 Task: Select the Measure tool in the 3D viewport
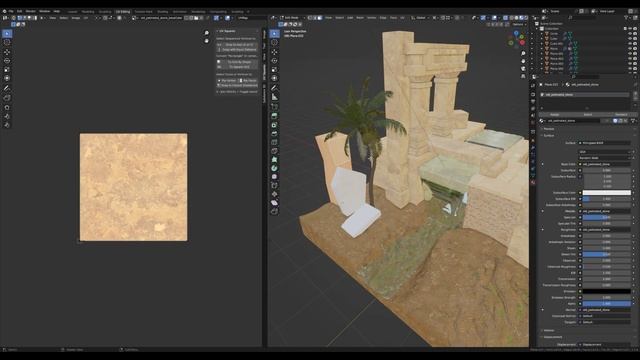click(274, 97)
